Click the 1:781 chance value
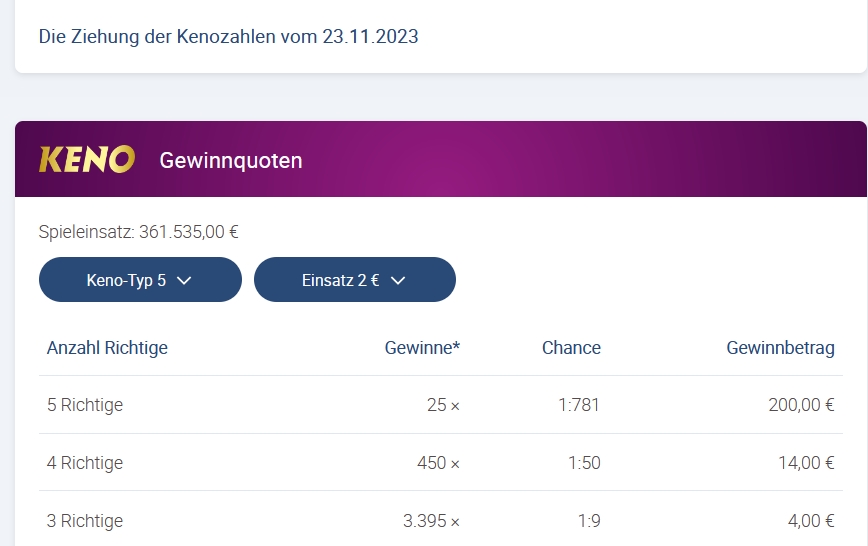 tap(579, 405)
